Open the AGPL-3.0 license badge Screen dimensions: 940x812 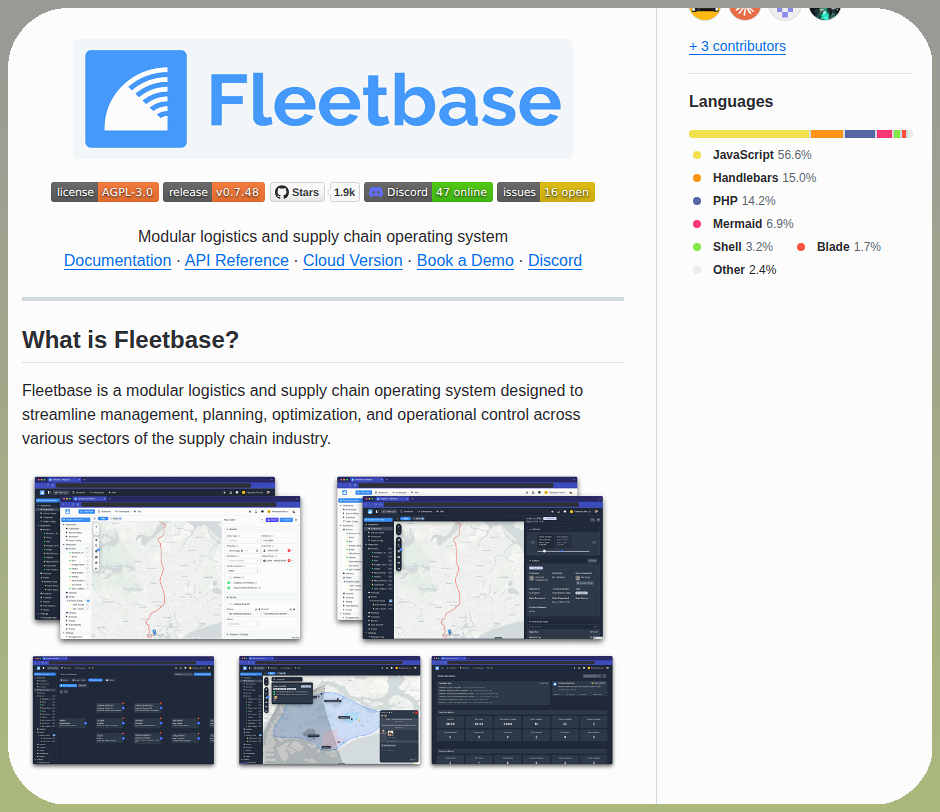coord(105,192)
